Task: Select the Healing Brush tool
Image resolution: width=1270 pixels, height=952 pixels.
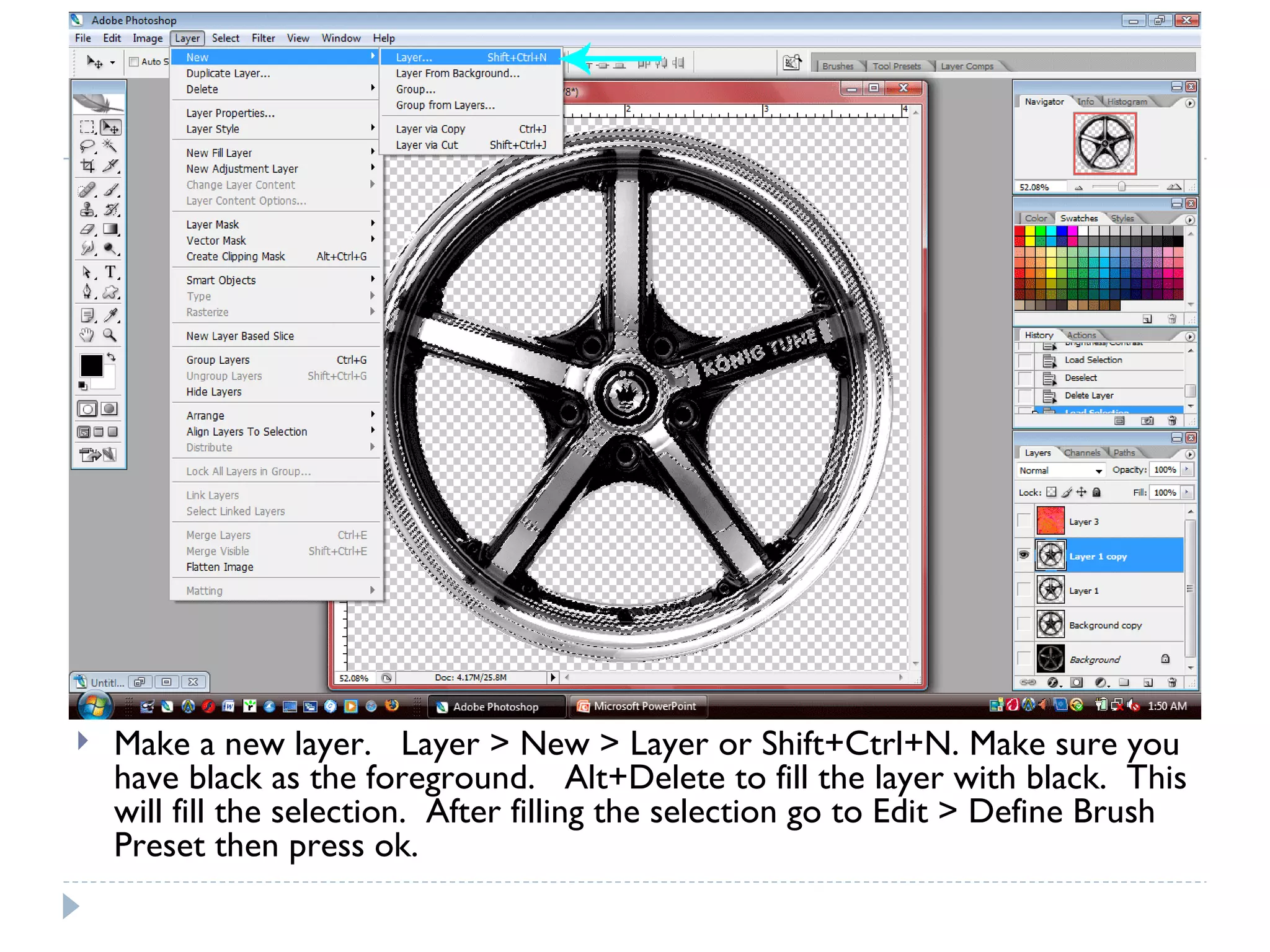Action: tap(87, 190)
